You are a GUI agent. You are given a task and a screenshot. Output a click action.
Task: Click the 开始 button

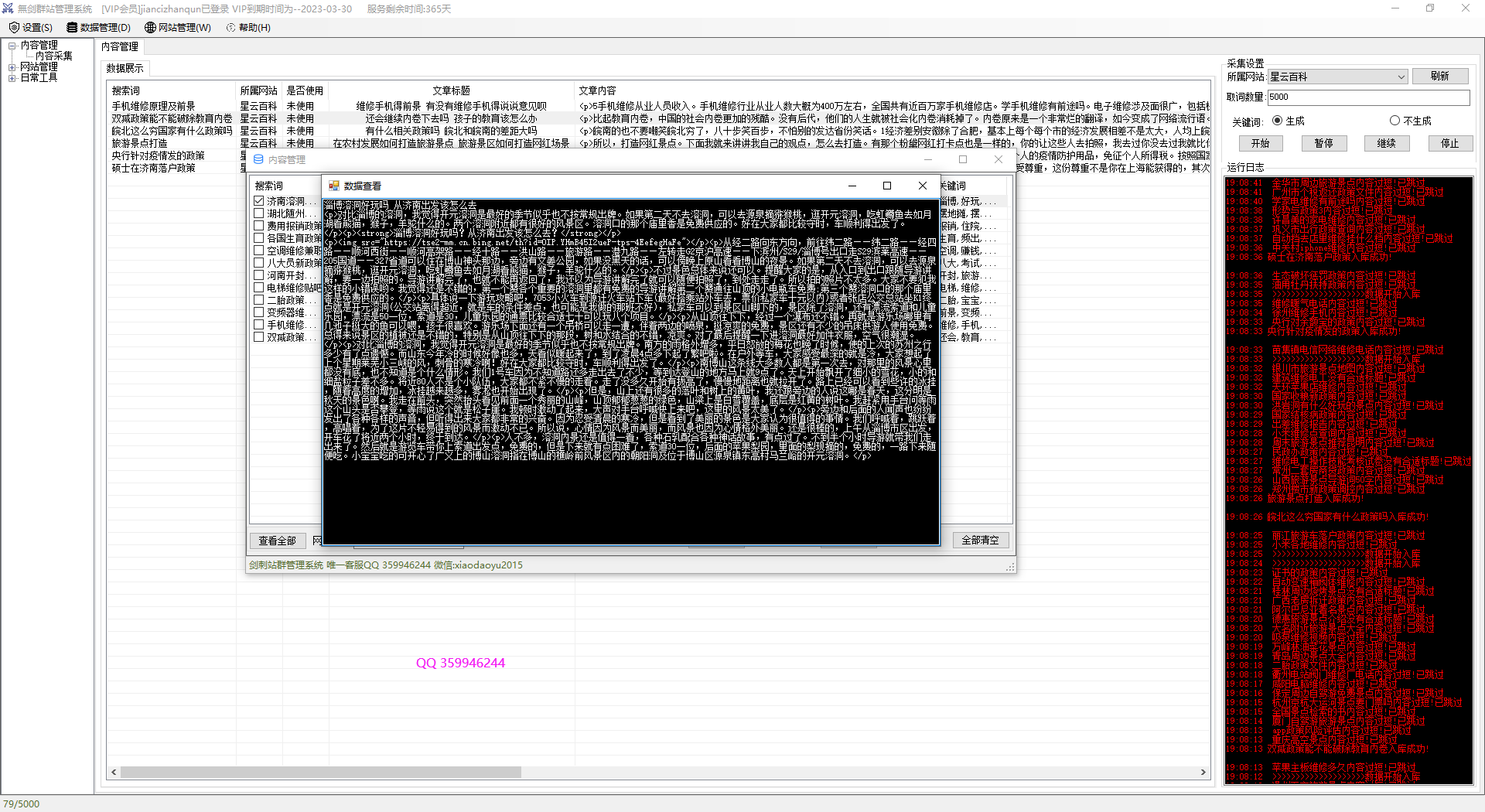point(1261,143)
